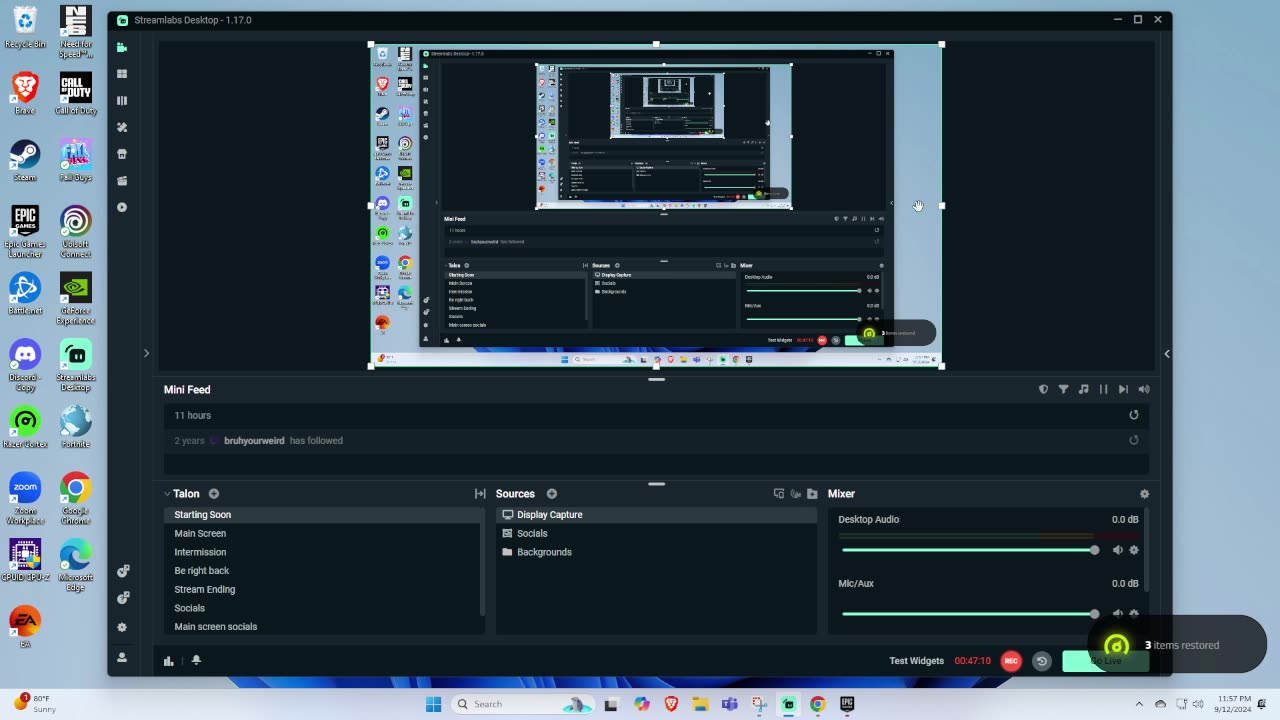Open the columns layout icon in sidebar
This screenshot has width=1280, height=720.
(x=122, y=101)
